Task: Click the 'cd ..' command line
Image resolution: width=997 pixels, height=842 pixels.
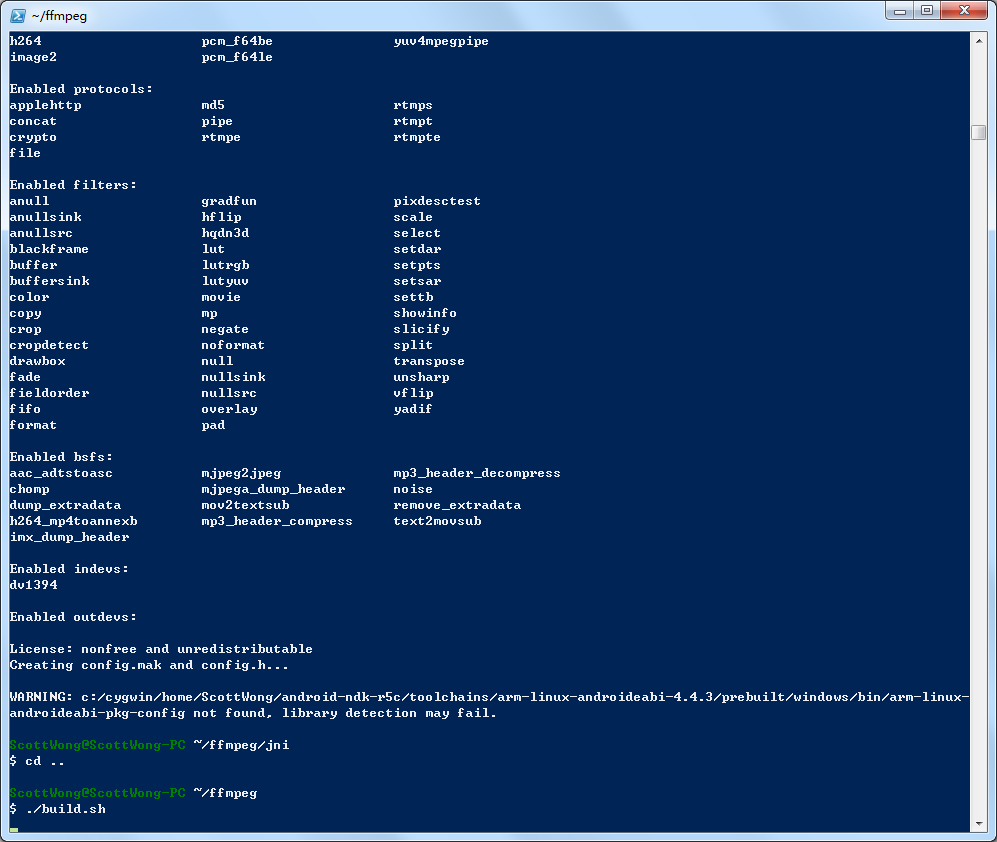Action: coord(45,761)
